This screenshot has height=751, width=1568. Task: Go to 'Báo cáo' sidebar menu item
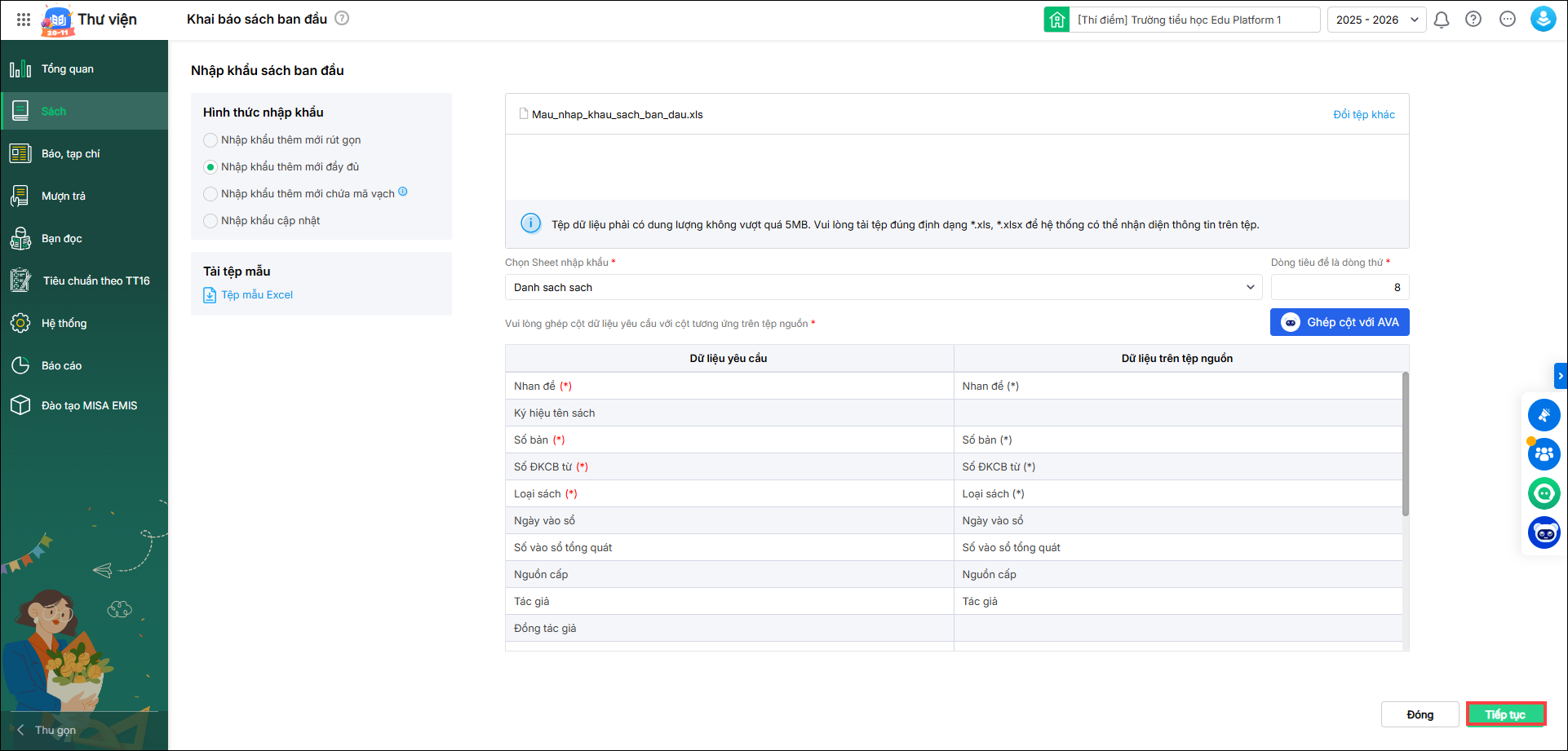[62, 365]
